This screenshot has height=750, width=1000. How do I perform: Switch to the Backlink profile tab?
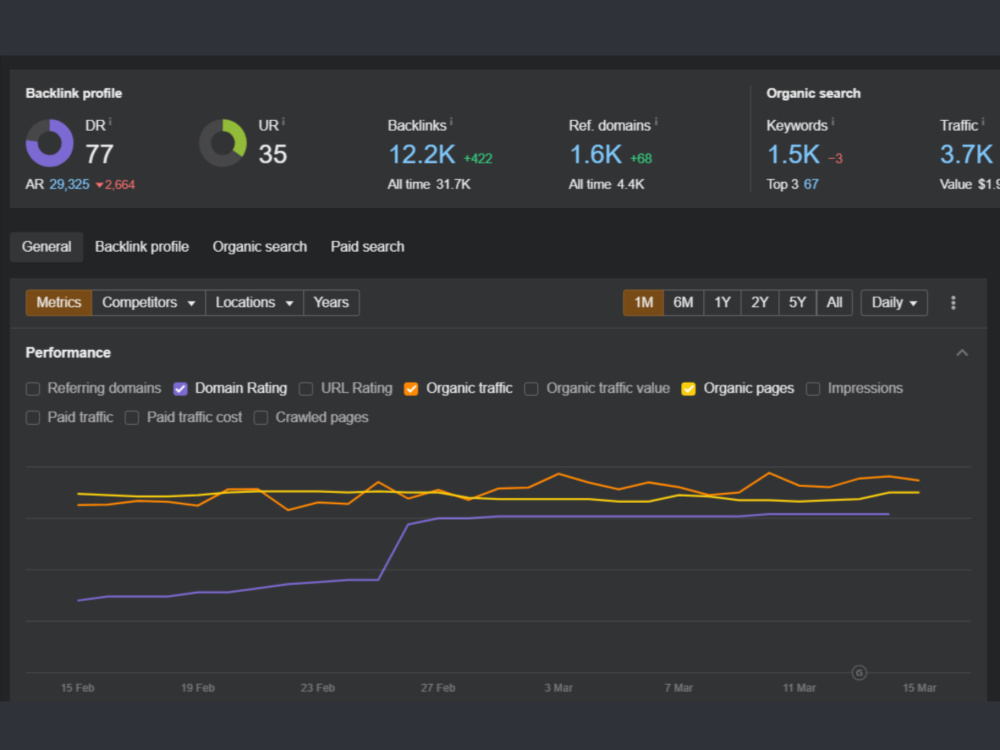coord(142,247)
